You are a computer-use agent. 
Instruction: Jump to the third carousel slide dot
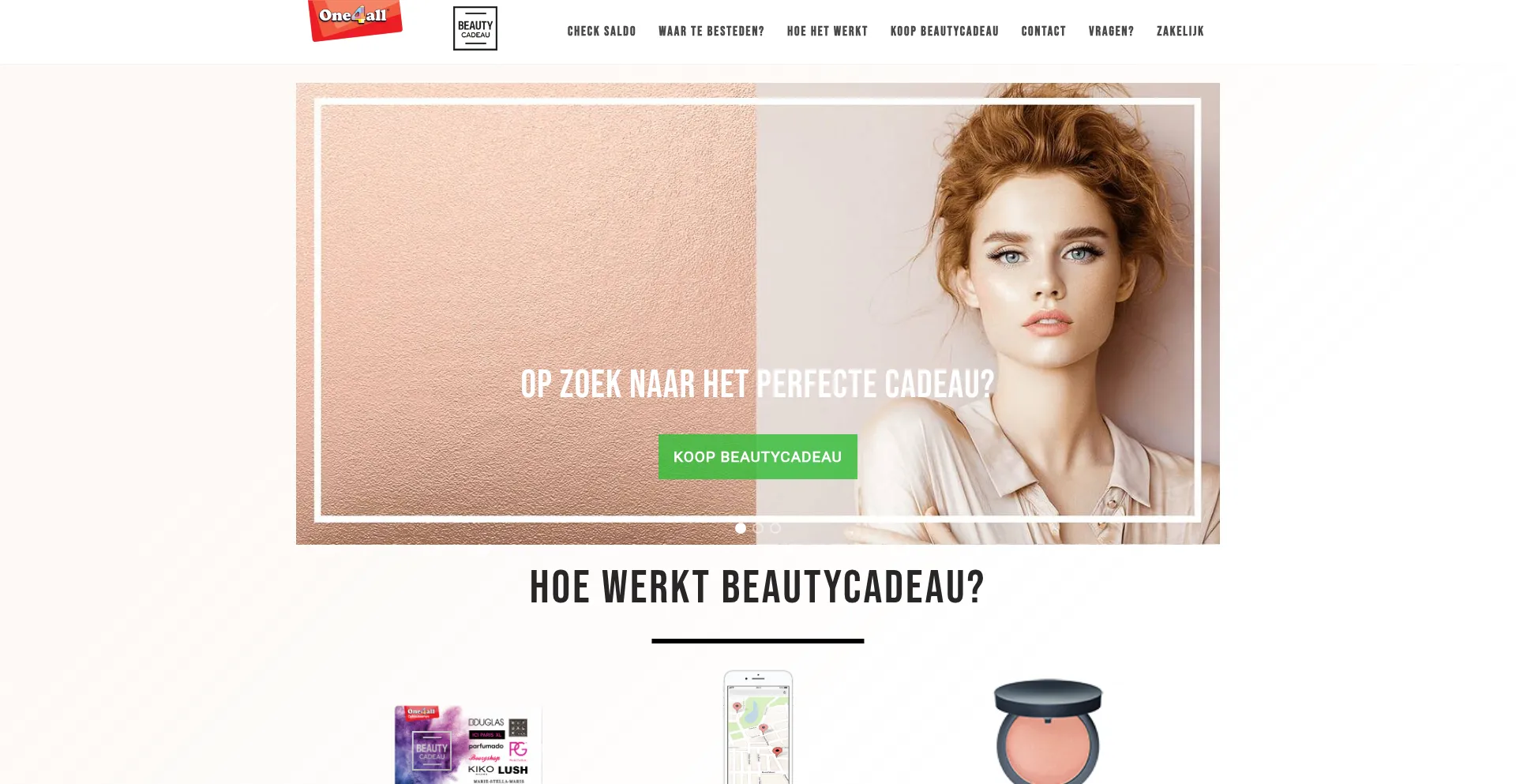point(775,528)
